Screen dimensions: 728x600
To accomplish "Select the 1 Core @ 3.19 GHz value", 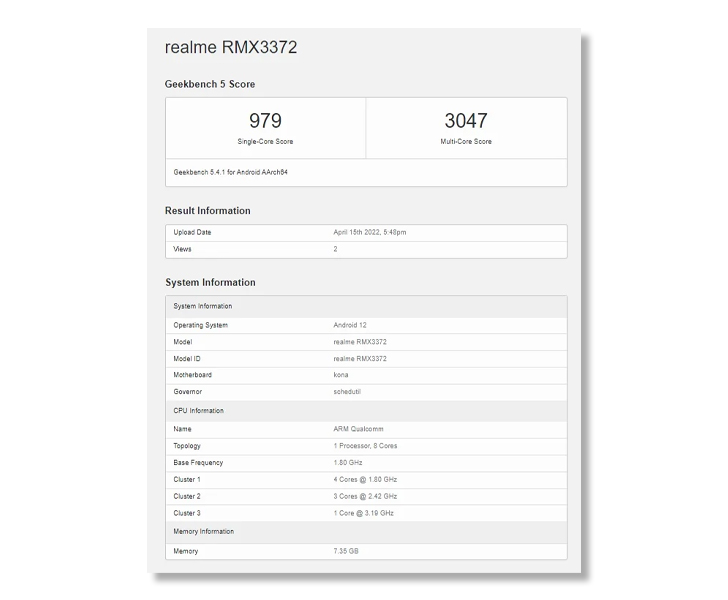I will point(363,513).
